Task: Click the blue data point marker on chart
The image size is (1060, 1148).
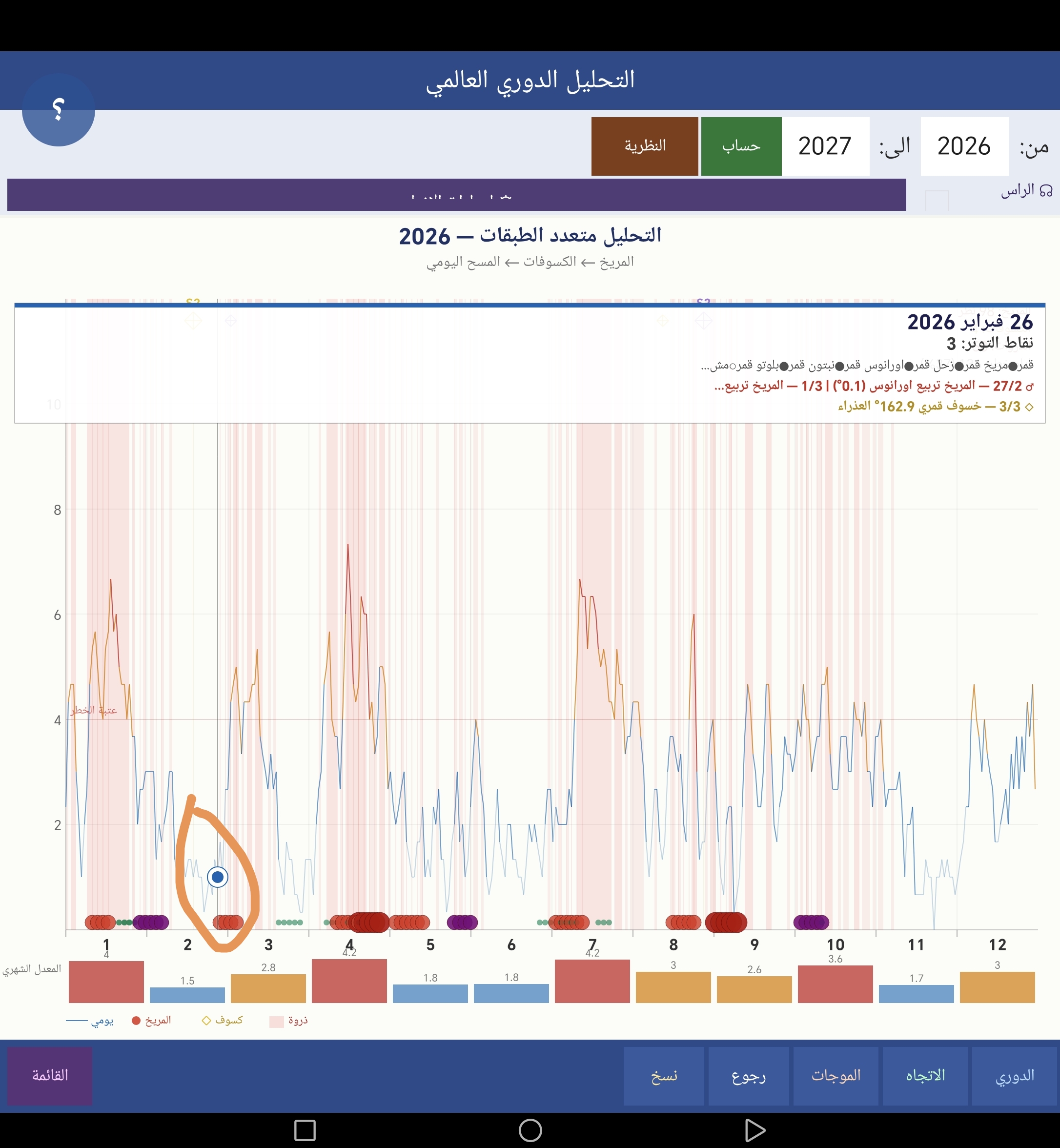Action: click(x=217, y=877)
